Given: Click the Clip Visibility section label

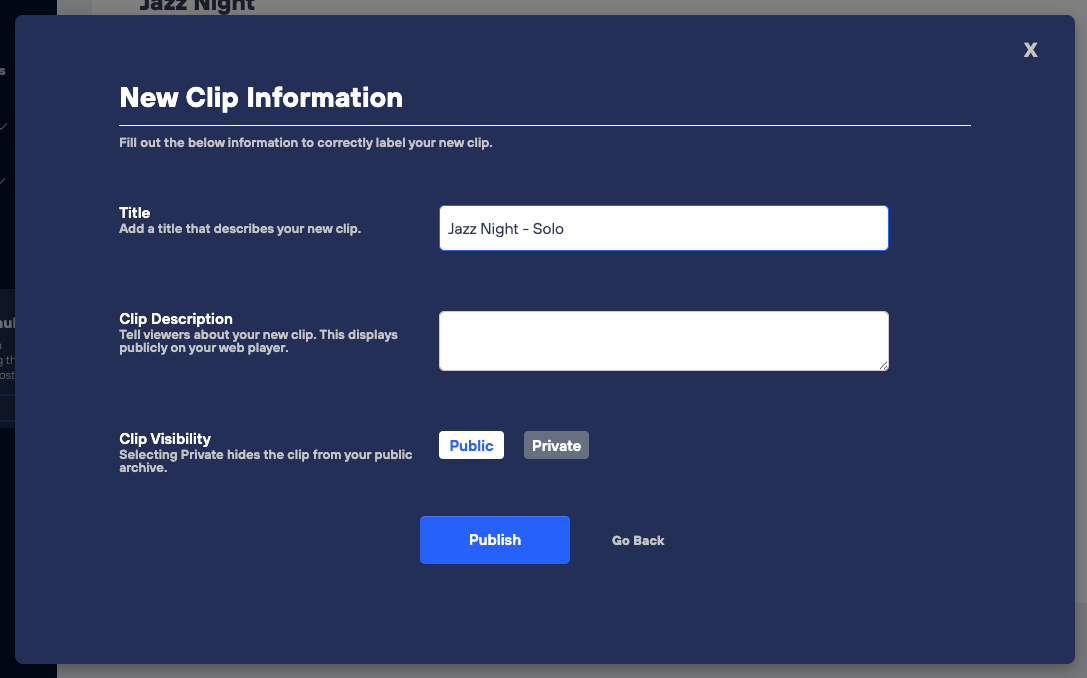Looking at the screenshot, I should [x=164, y=438].
